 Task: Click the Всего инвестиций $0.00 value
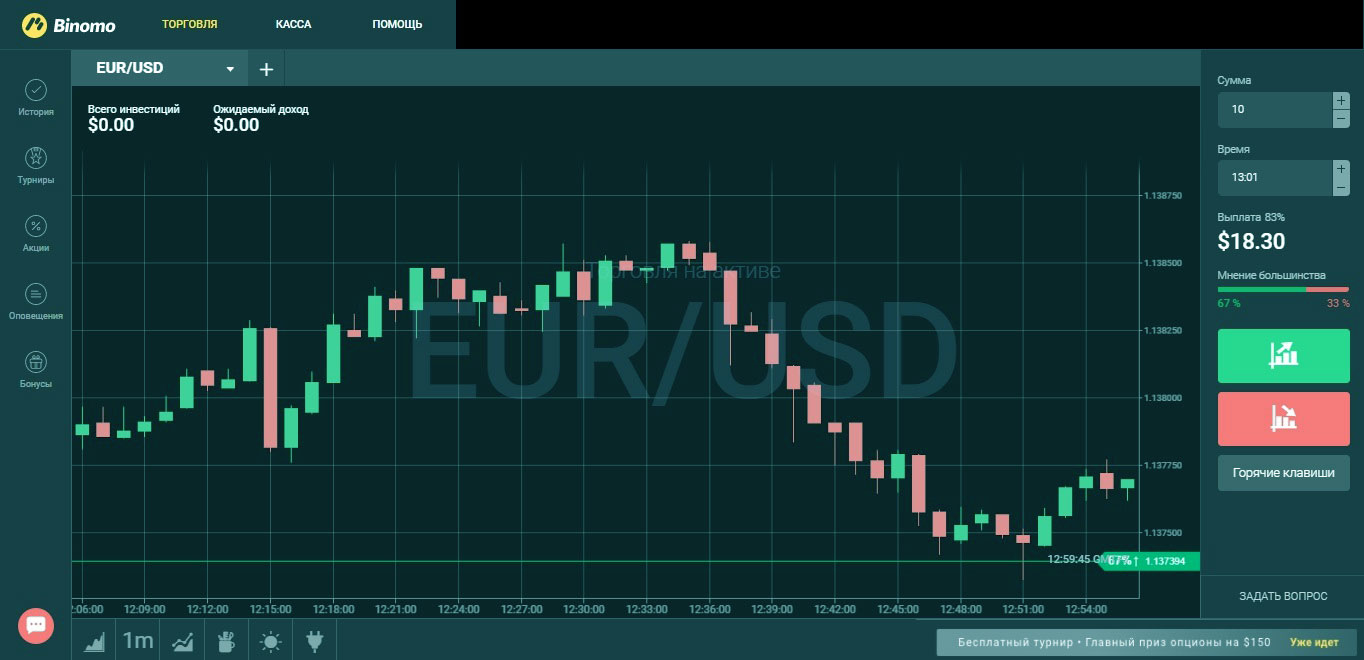click(111, 125)
